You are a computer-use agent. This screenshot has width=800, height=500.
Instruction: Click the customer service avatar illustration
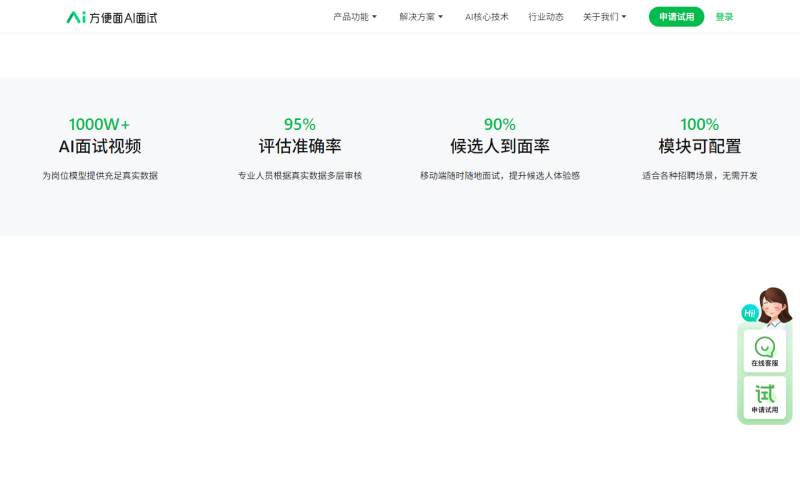[x=774, y=306]
